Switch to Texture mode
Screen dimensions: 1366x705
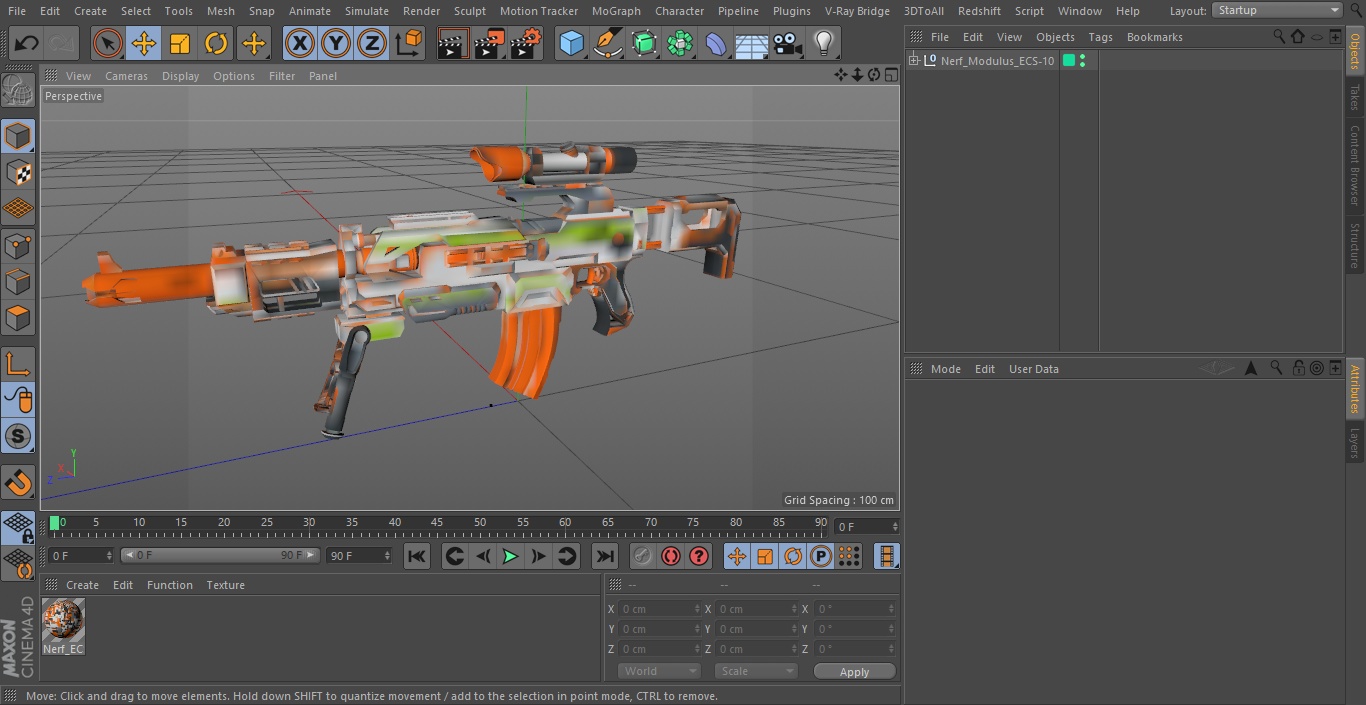(18, 172)
